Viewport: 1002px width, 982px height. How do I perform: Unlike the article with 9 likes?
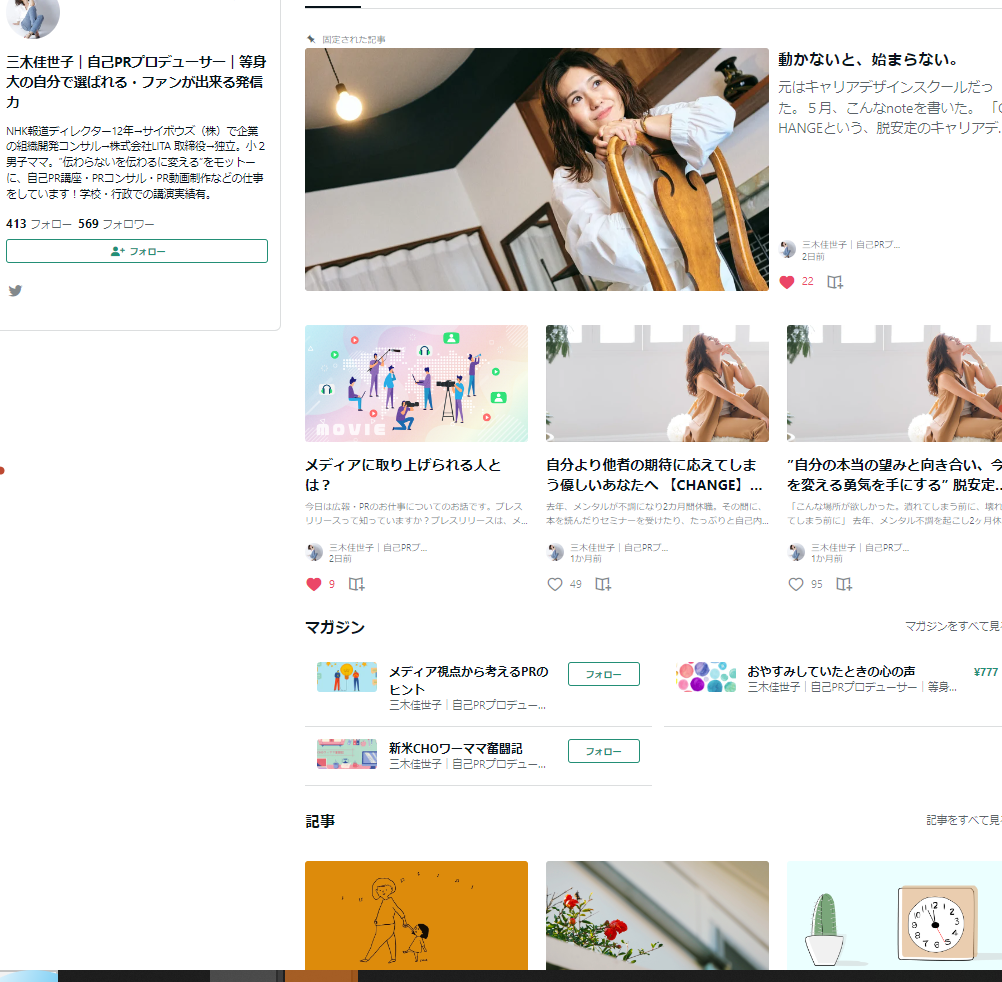(314, 584)
